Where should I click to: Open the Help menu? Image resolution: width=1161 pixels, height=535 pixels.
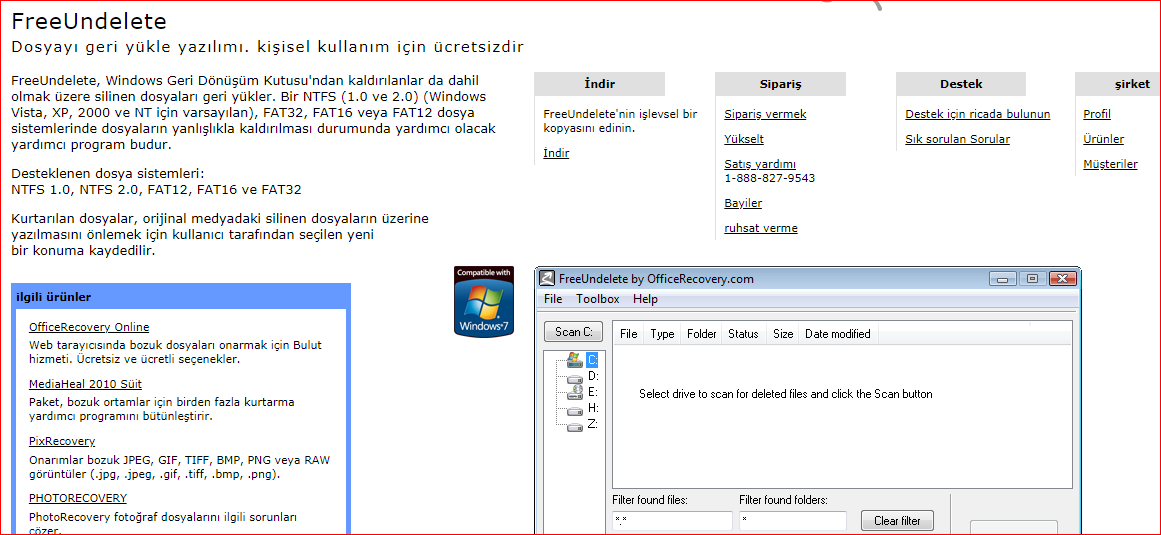(x=645, y=300)
